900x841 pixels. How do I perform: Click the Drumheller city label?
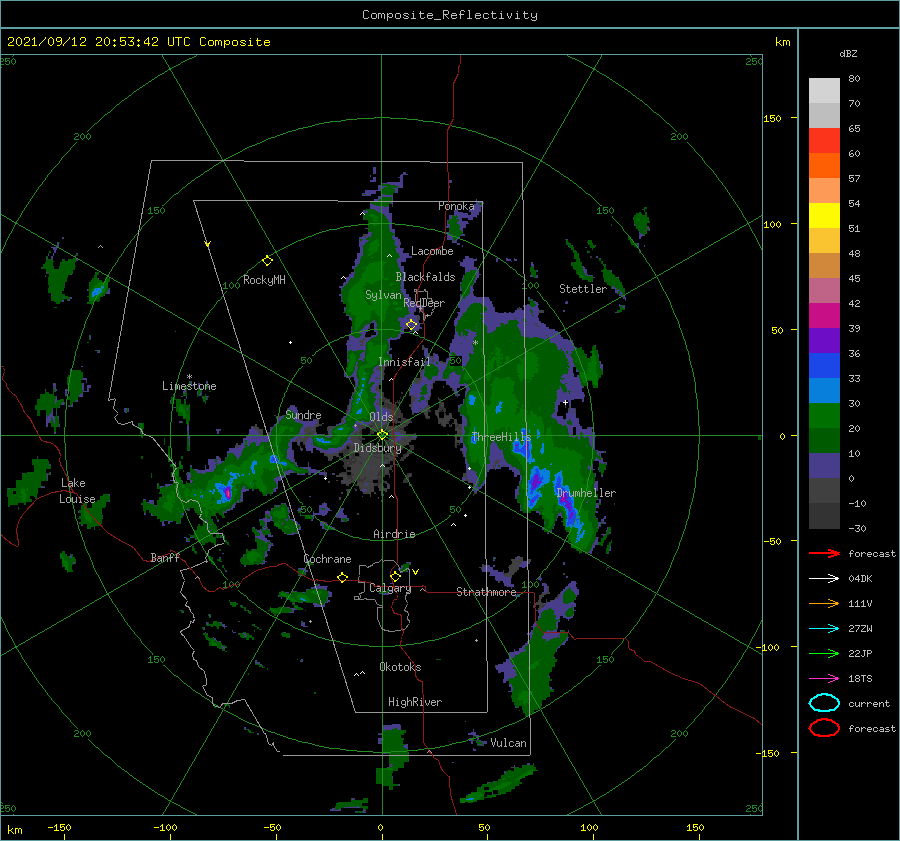tap(586, 493)
